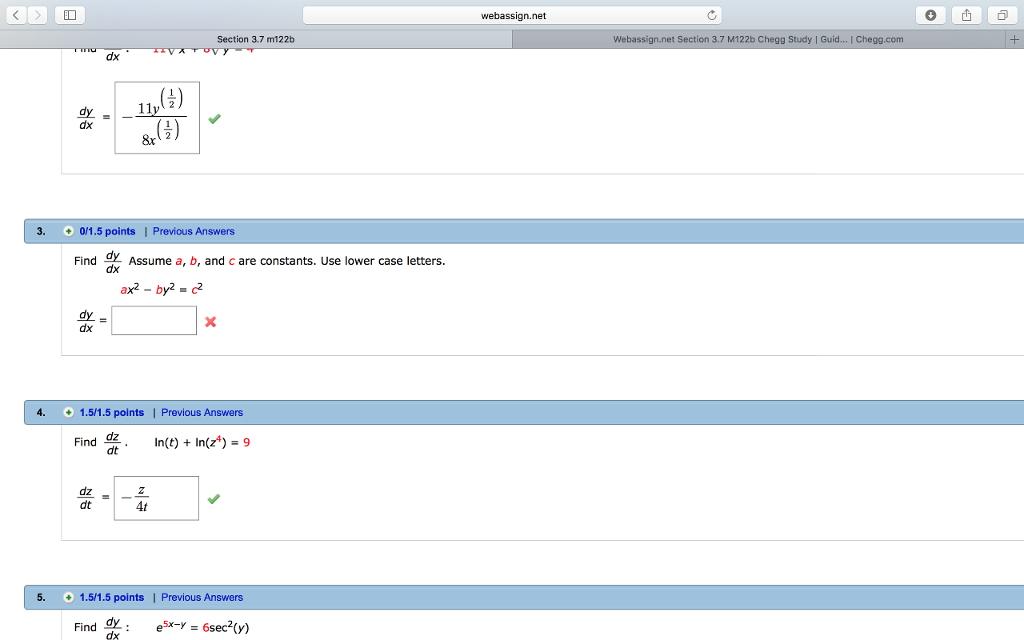Show all tabs overview
This screenshot has height=640, width=1024.
coord(1002,15)
